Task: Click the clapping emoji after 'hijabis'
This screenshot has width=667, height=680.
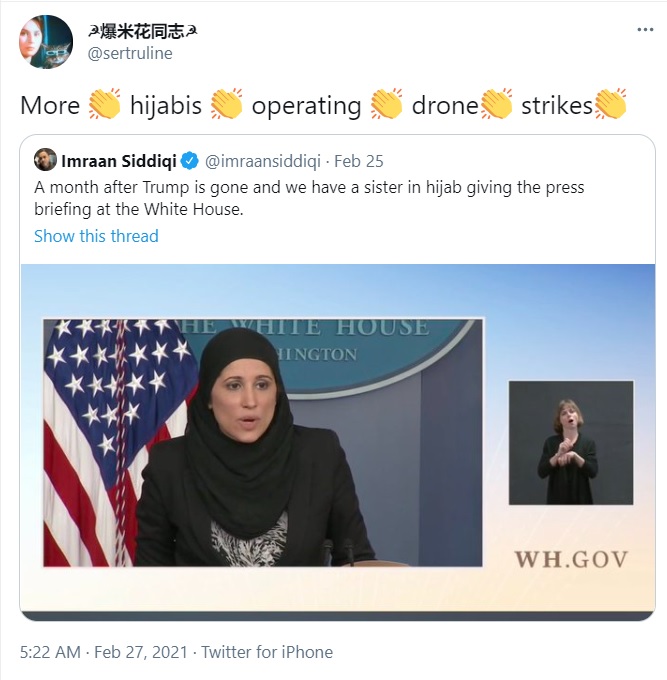Action: [227, 104]
